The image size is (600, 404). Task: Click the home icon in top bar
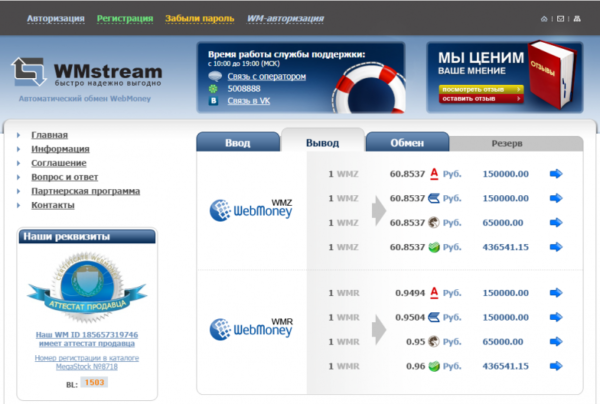pos(544,18)
